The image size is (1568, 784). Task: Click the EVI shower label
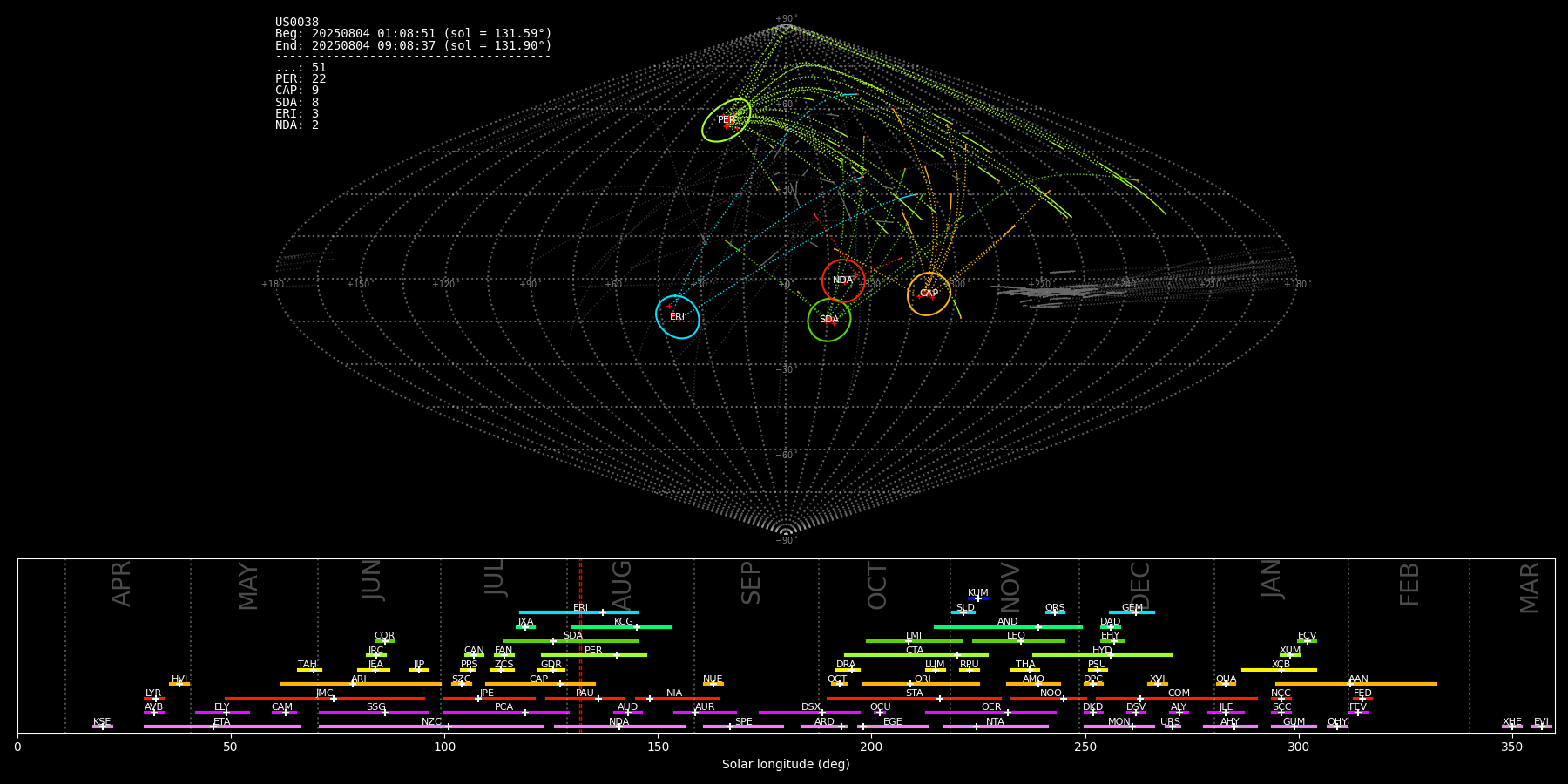pos(1541,722)
